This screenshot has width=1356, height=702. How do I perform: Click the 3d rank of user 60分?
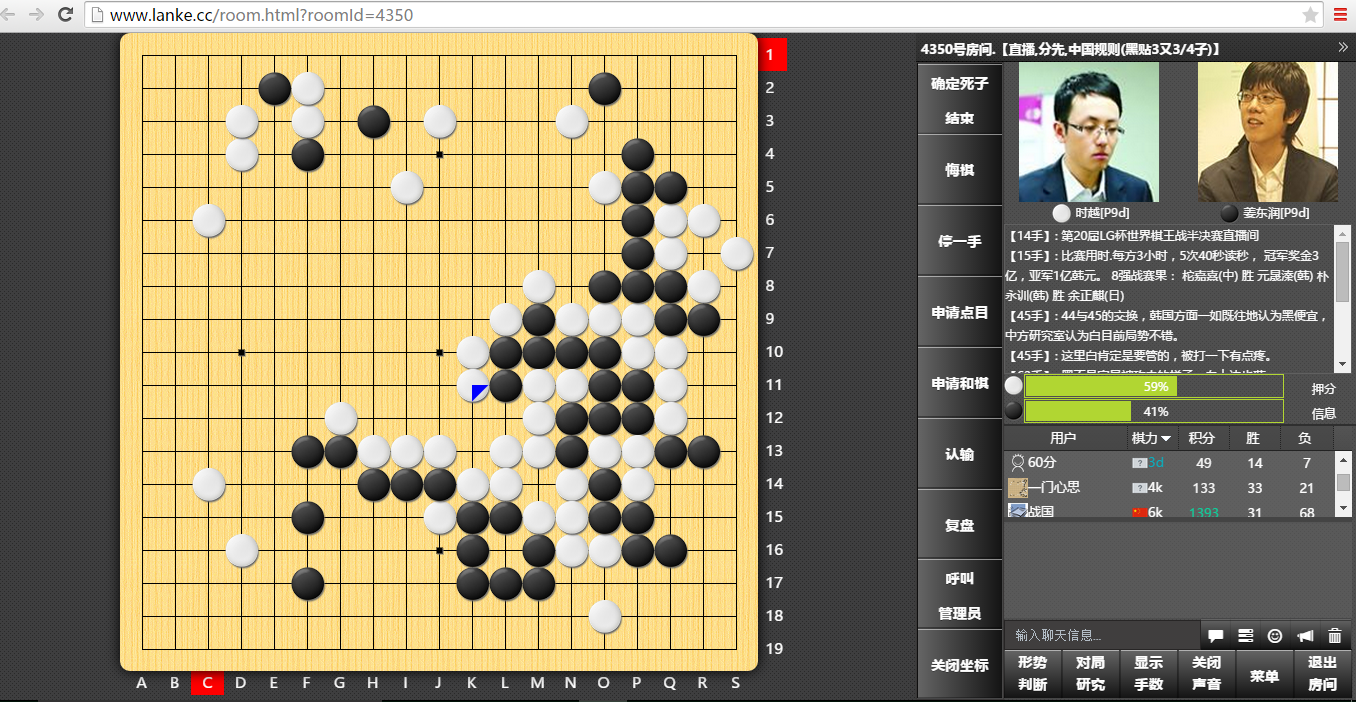(1155, 463)
